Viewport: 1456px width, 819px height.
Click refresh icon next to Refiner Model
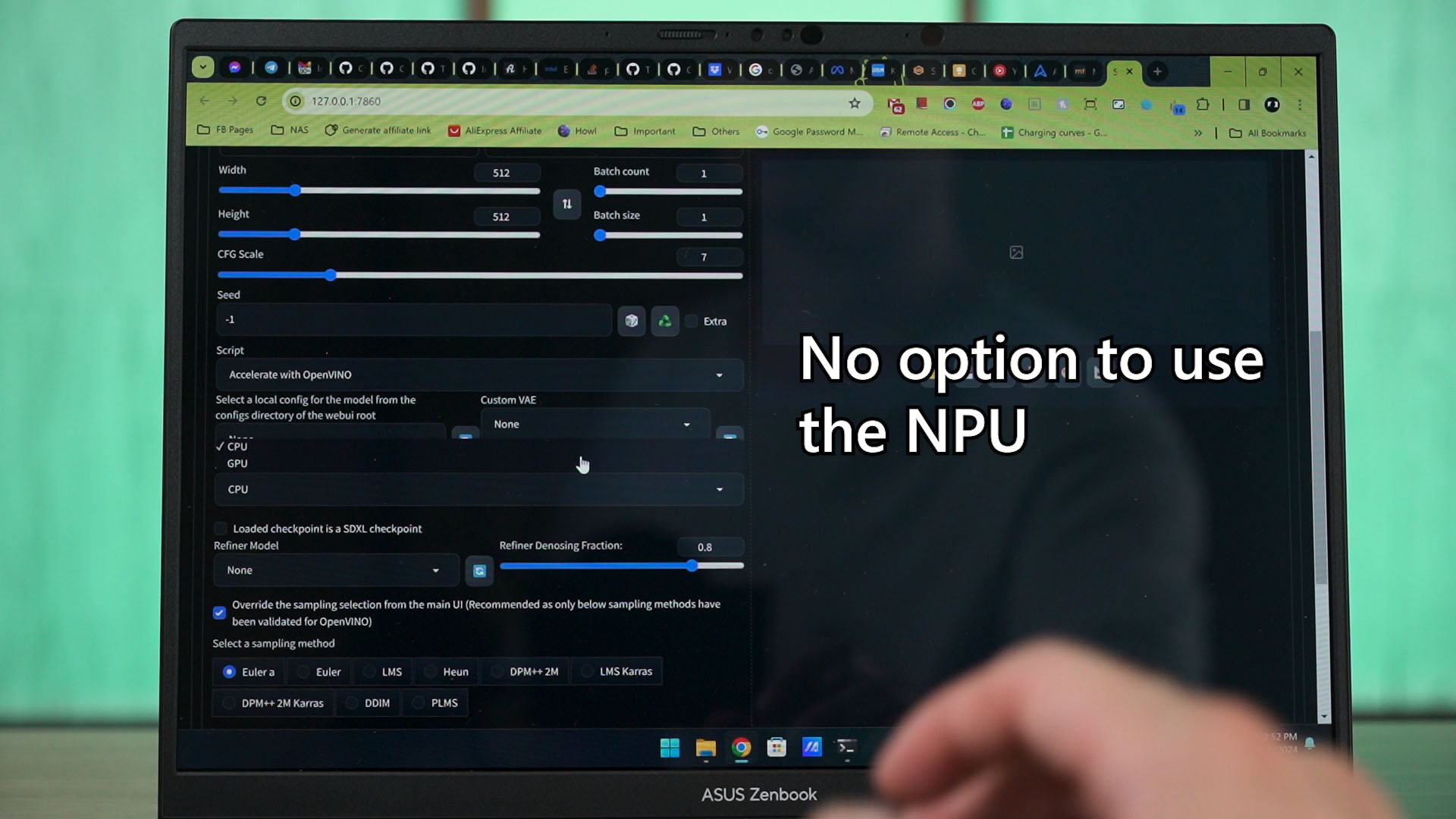479,571
